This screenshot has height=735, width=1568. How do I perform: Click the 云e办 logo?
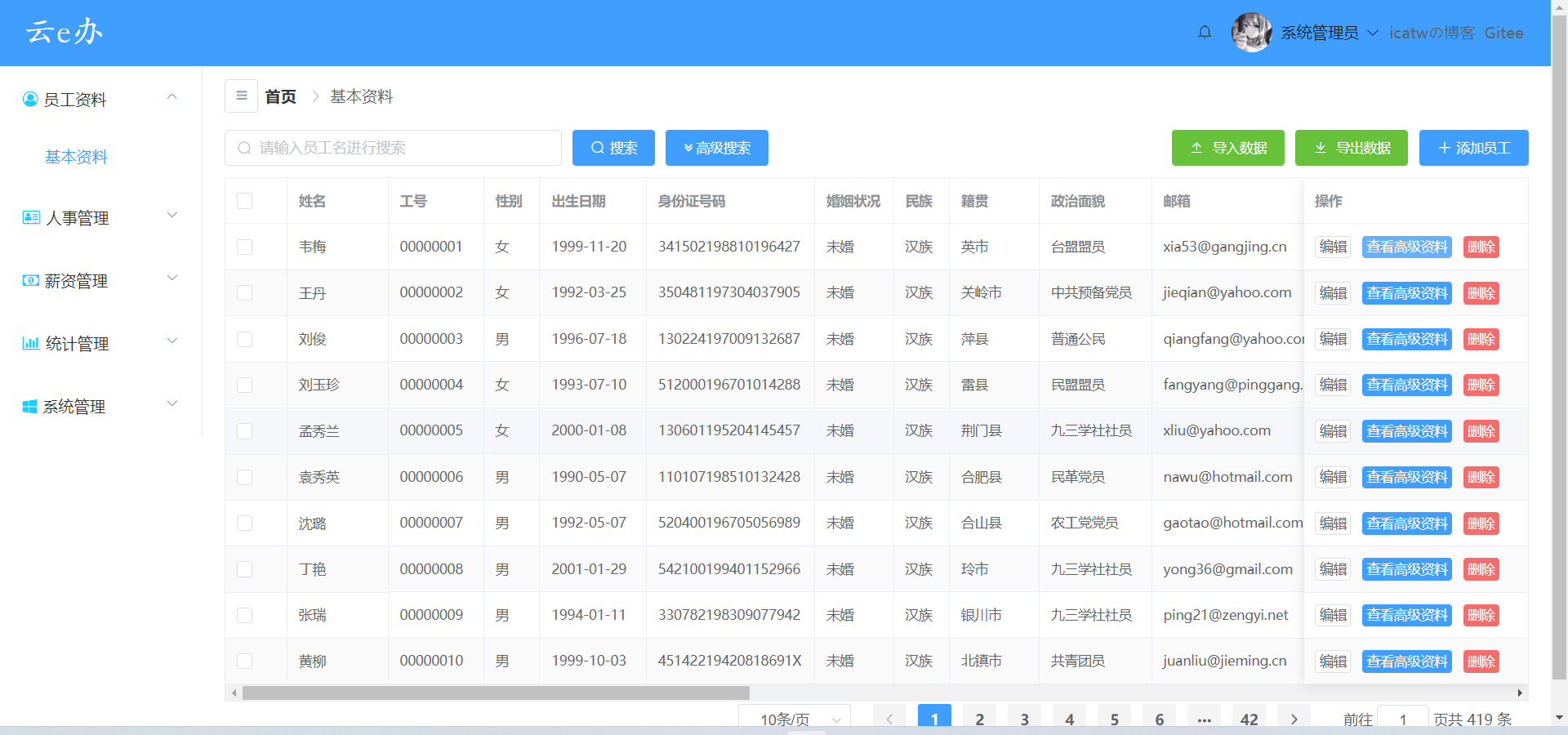pyautogui.click(x=65, y=32)
